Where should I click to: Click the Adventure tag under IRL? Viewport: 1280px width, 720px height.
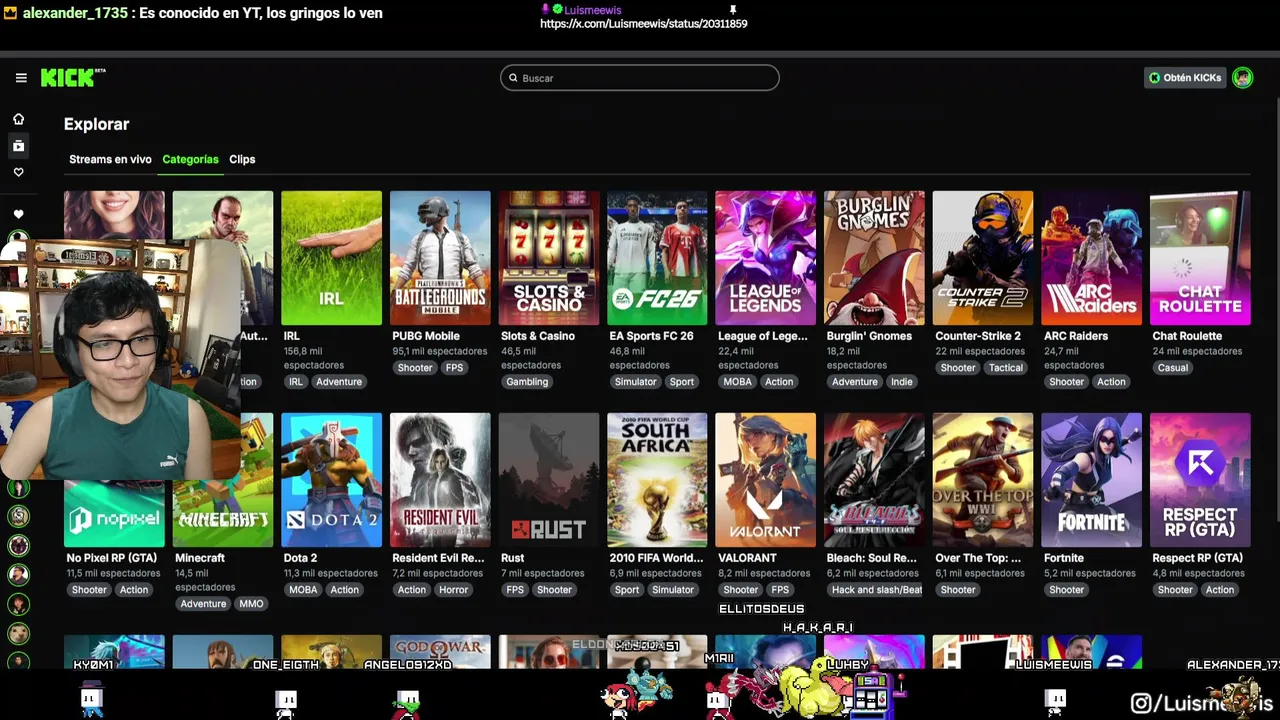[339, 382]
